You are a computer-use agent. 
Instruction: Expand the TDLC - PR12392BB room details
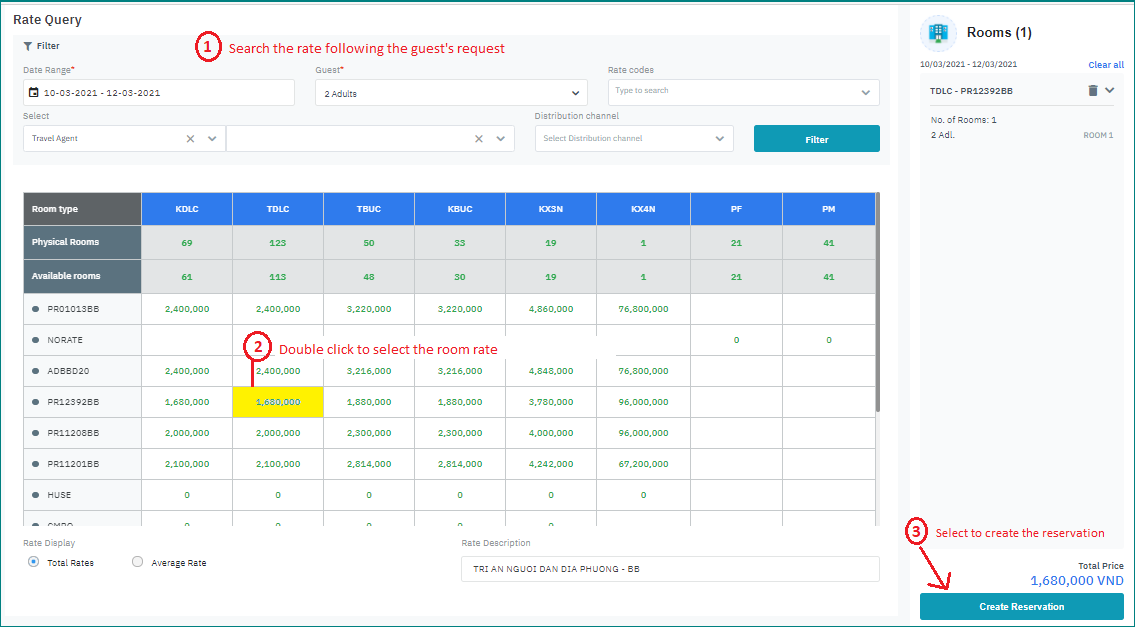(x=1109, y=90)
